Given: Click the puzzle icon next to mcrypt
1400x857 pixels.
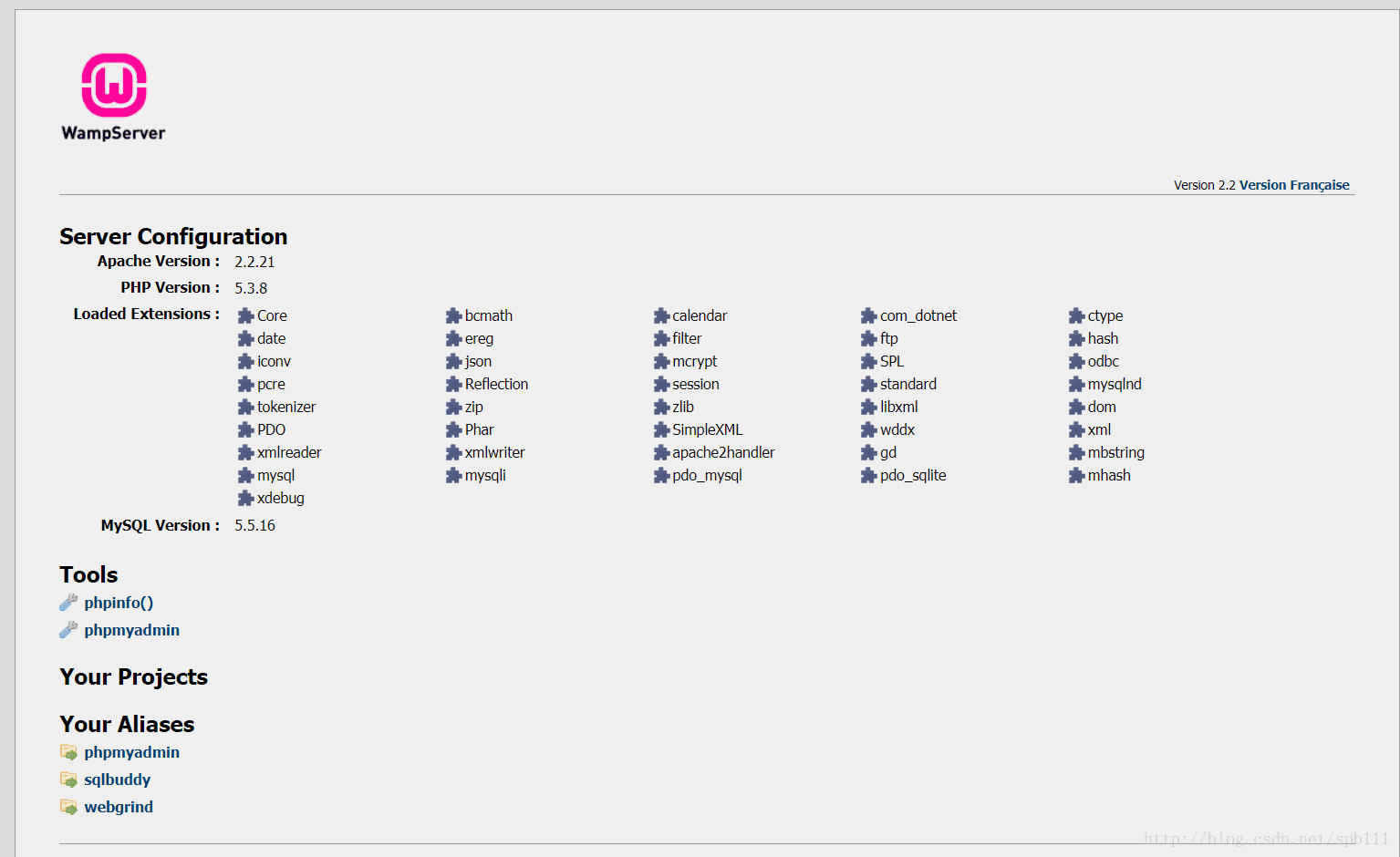Looking at the screenshot, I should click(x=661, y=361).
